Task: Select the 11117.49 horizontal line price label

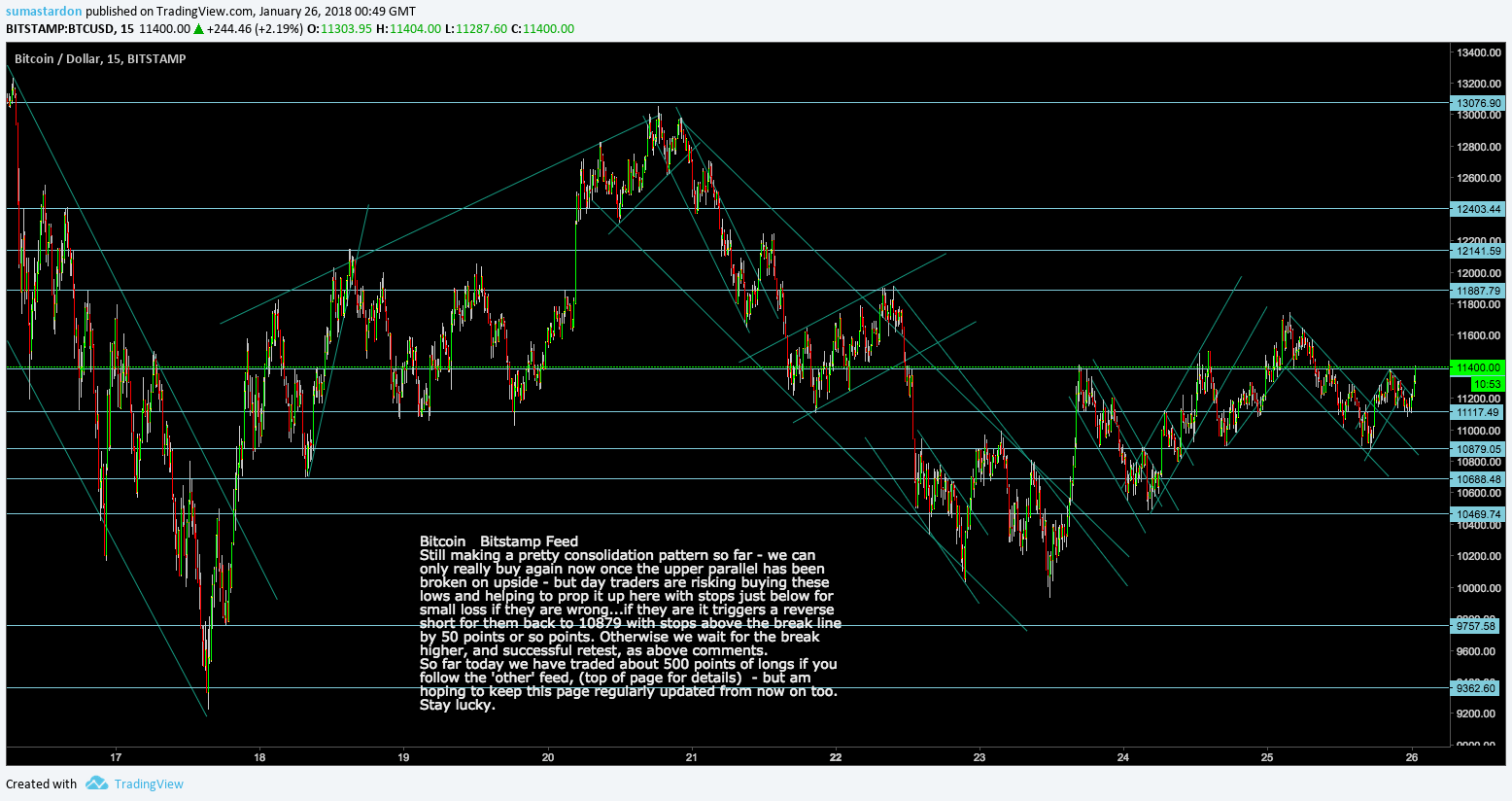Action: pos(1478,412)
